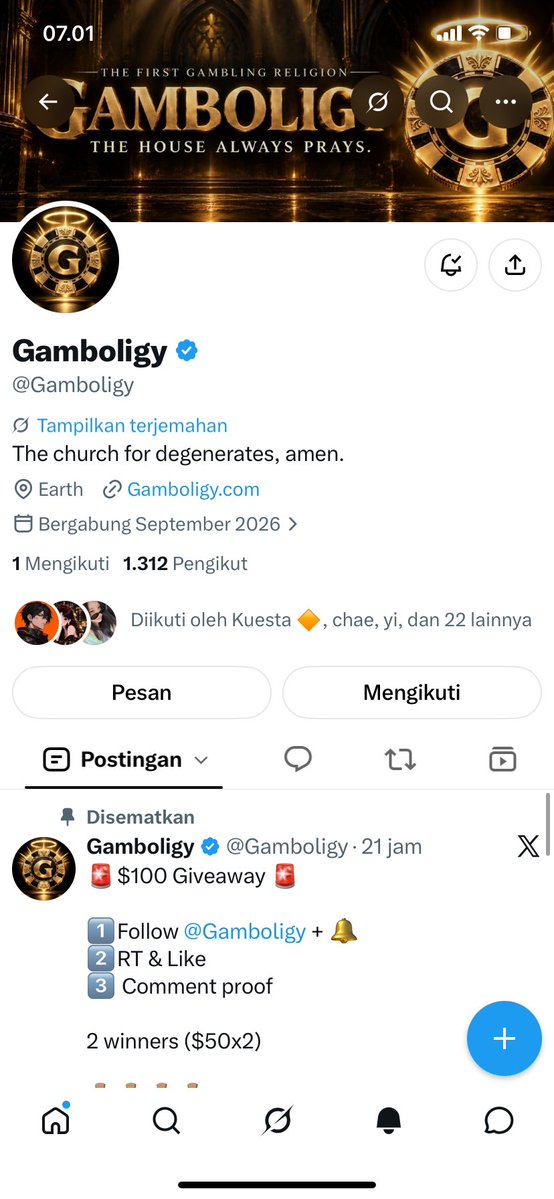This screenshot has width=554, height=1199.
Task: Expand the Postingan dropdown chevron
Action: [201, 760]
